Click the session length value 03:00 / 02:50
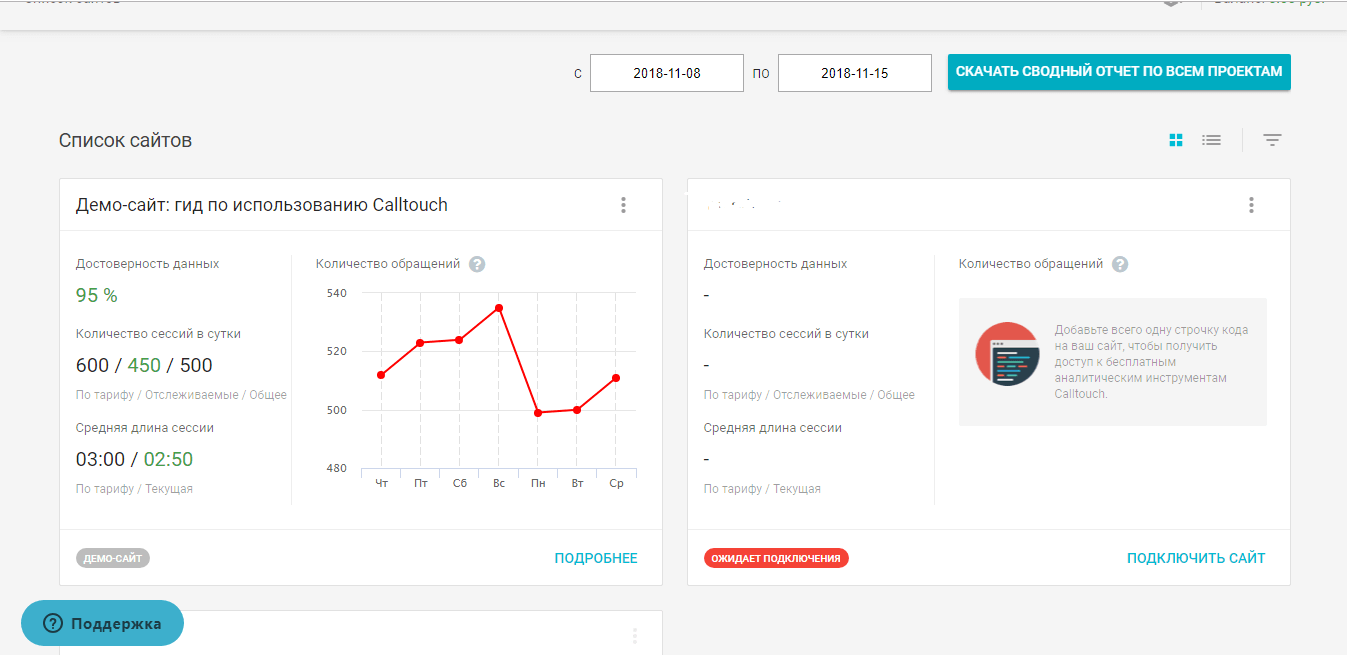 [134, 459]
